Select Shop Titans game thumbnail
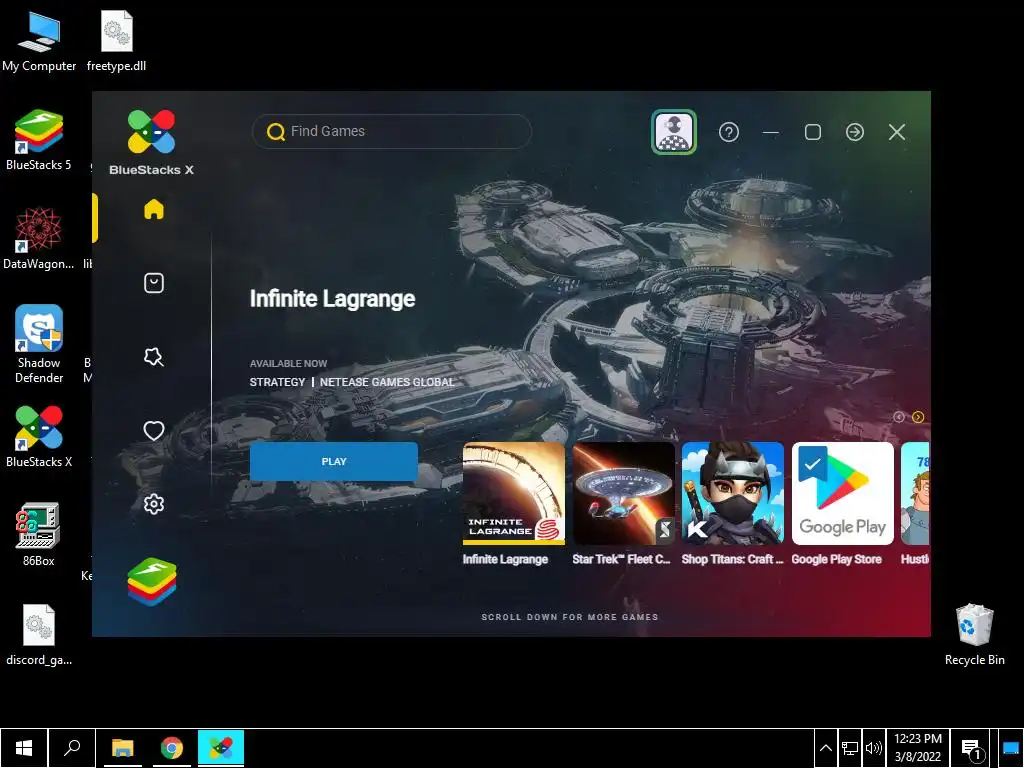 point(733,494)
